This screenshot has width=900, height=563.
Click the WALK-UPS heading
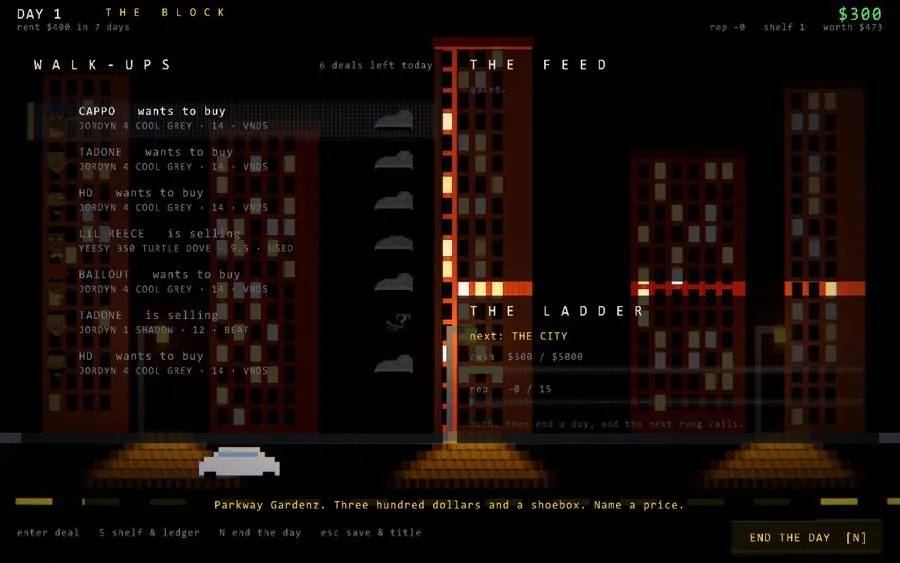tap(102, 65)
